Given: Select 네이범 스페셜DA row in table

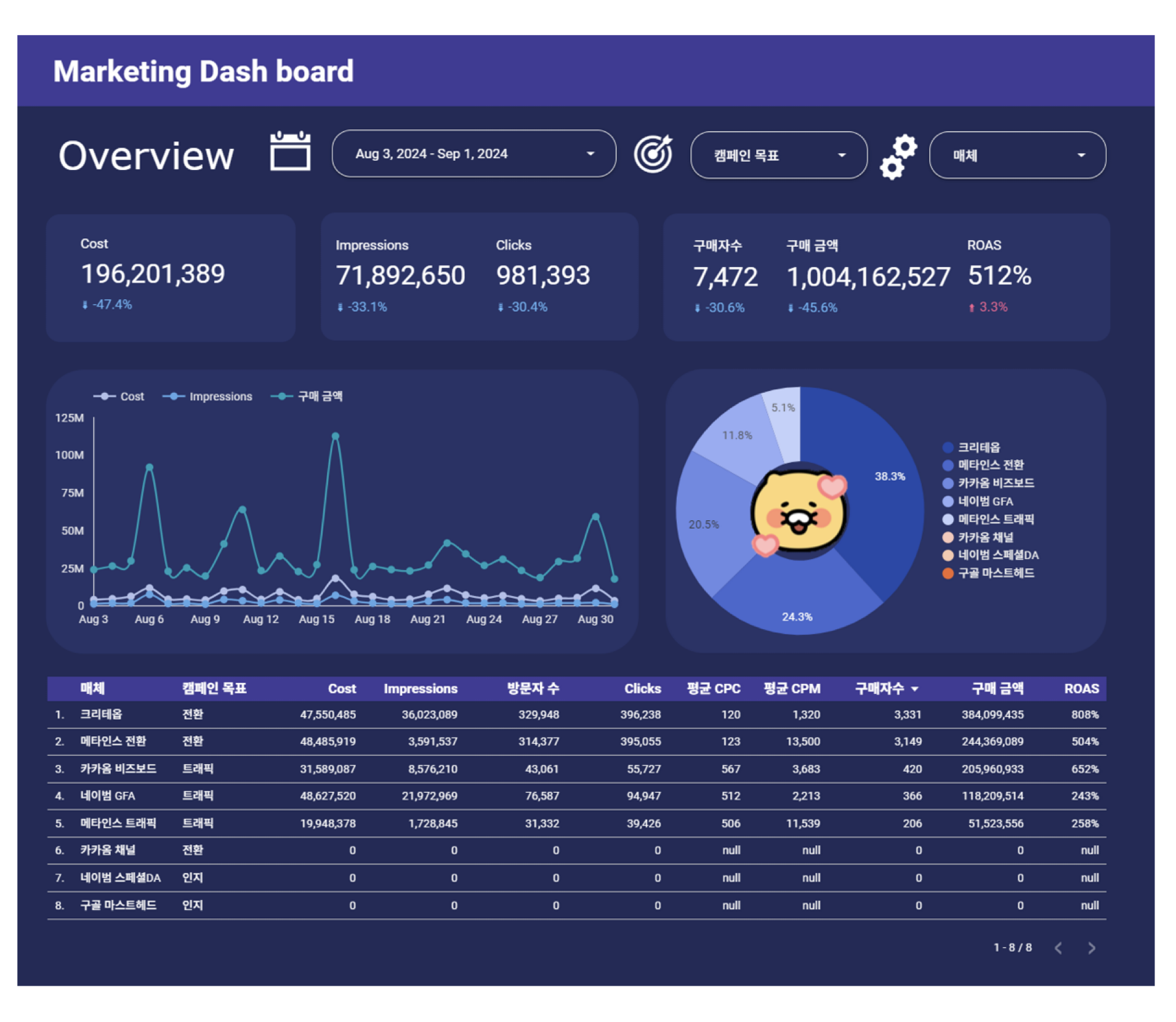Looking at the screenshot, I should point(576,878).
